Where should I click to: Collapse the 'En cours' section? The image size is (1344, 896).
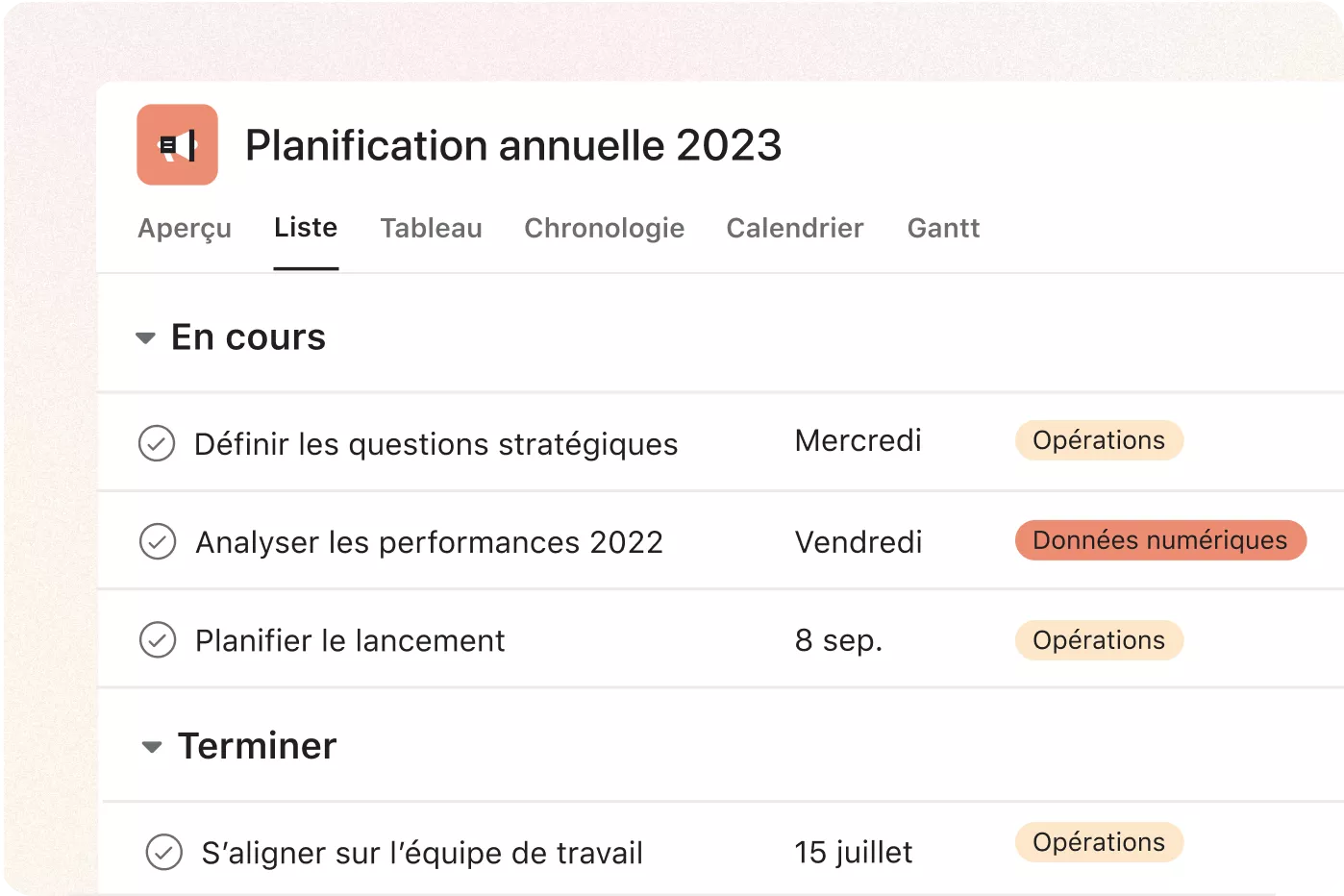point(146,338)
